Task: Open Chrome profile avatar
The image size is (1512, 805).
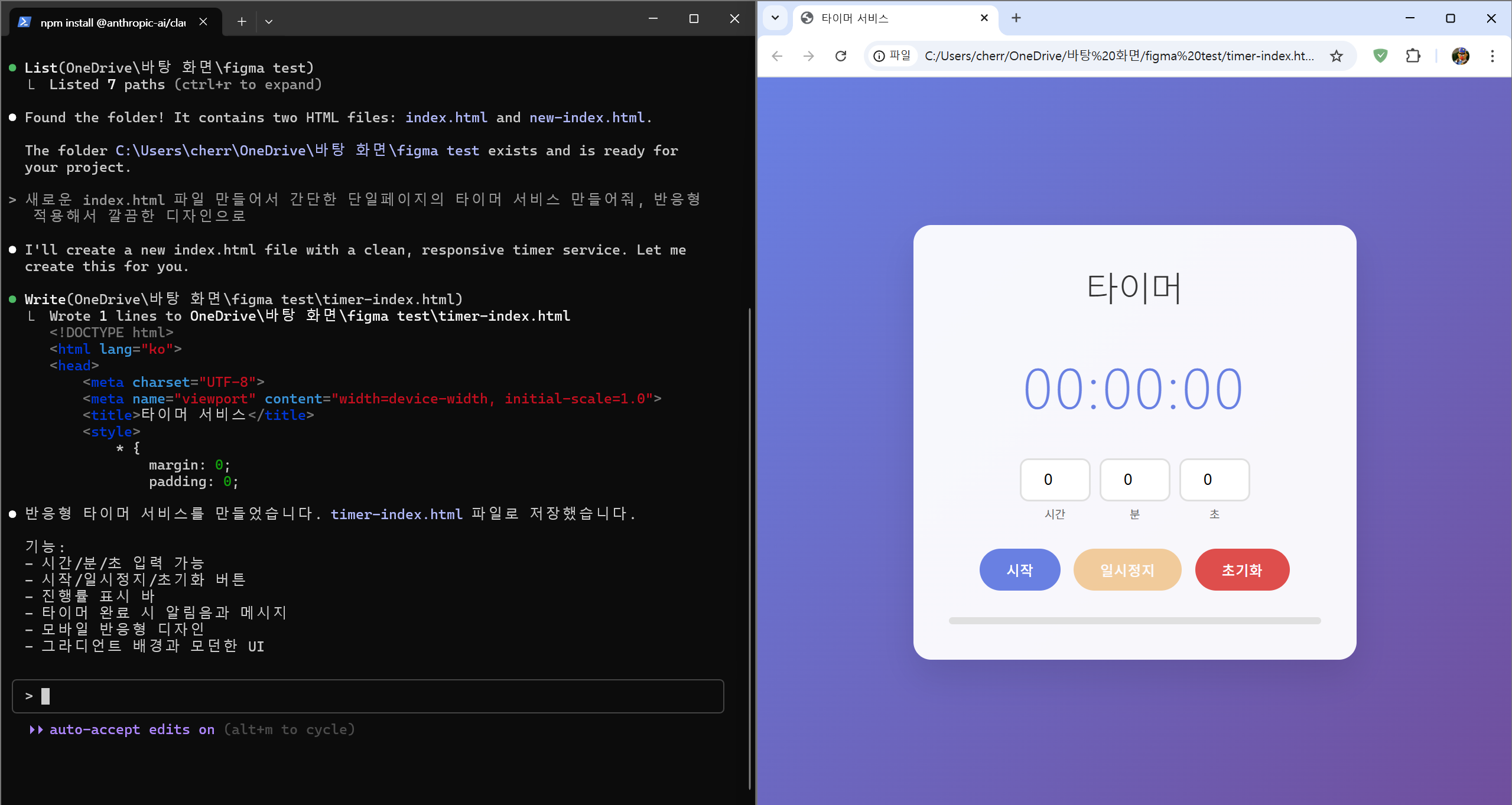Action: [1460, 56]
